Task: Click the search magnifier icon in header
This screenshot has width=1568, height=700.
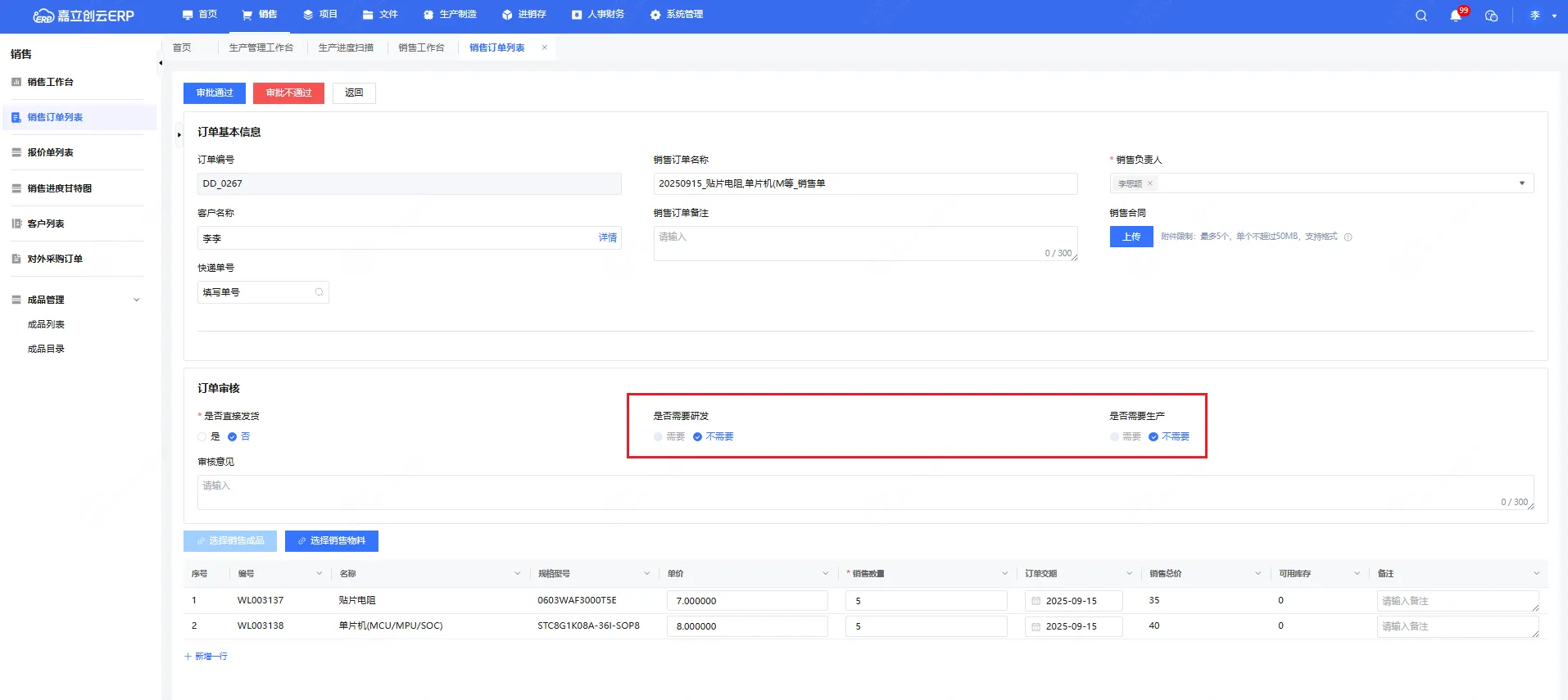Action: pyautogui.click(x=1421, y=16)
